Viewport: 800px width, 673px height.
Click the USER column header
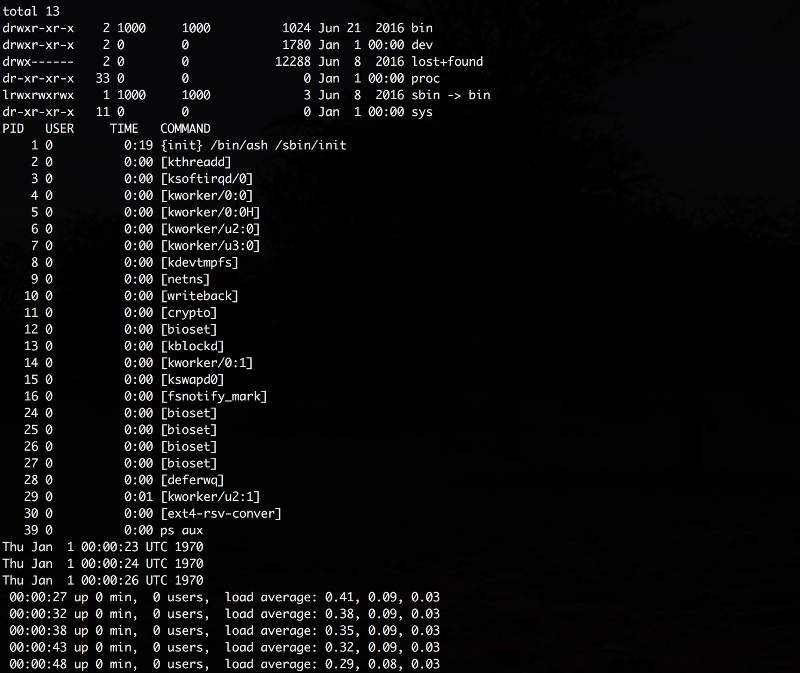click(60, 129)
